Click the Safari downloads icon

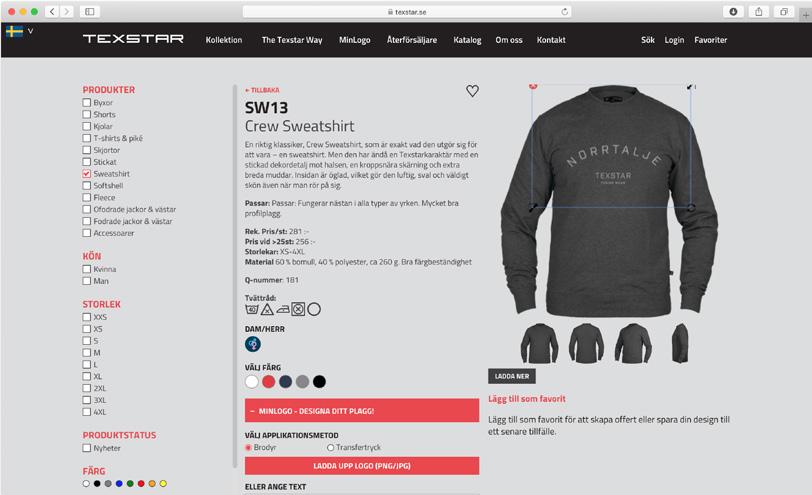[x=733, y=11]
